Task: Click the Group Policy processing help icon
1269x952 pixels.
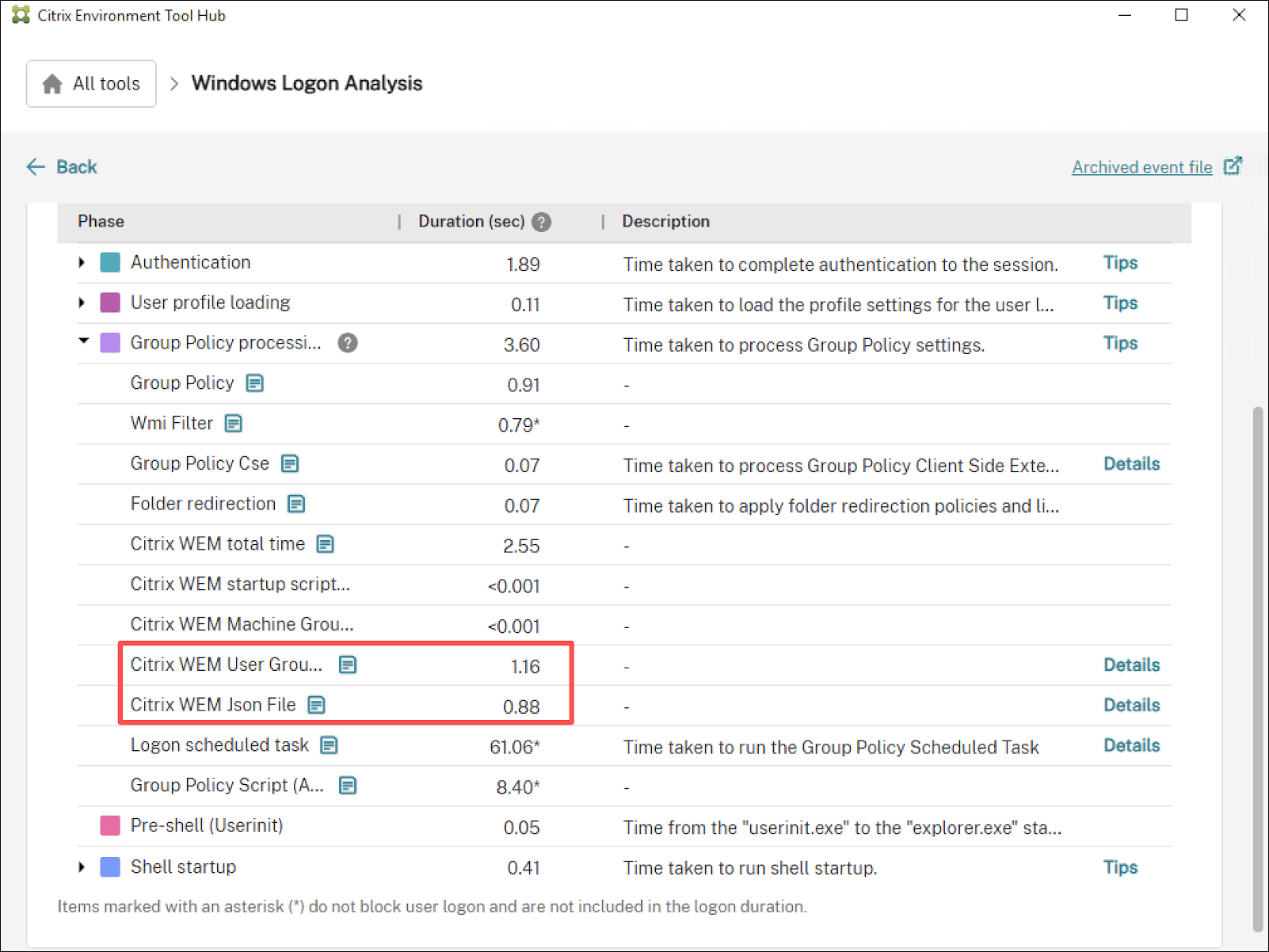Action: click(347, 343)
